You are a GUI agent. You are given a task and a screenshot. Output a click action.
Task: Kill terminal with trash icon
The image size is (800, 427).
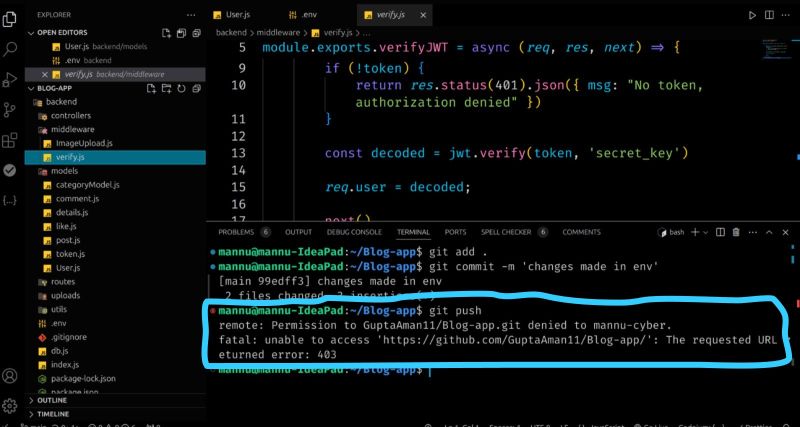[x=736, y=232]
